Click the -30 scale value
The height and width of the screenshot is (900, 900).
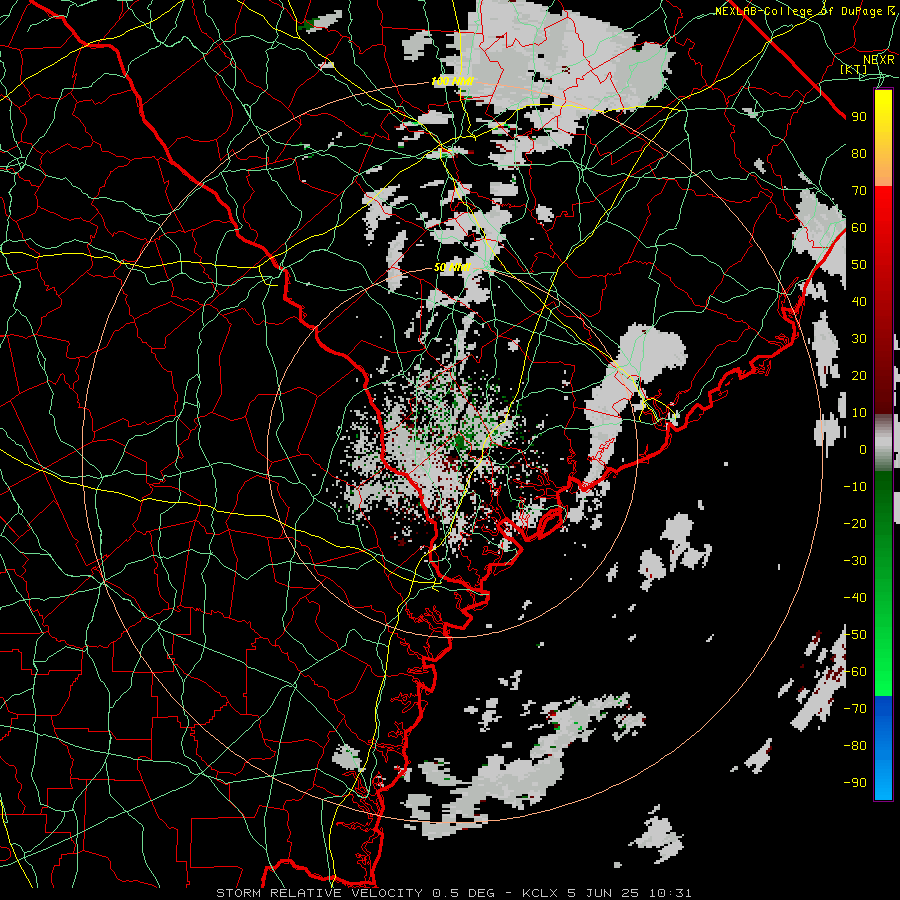[855, 561]
